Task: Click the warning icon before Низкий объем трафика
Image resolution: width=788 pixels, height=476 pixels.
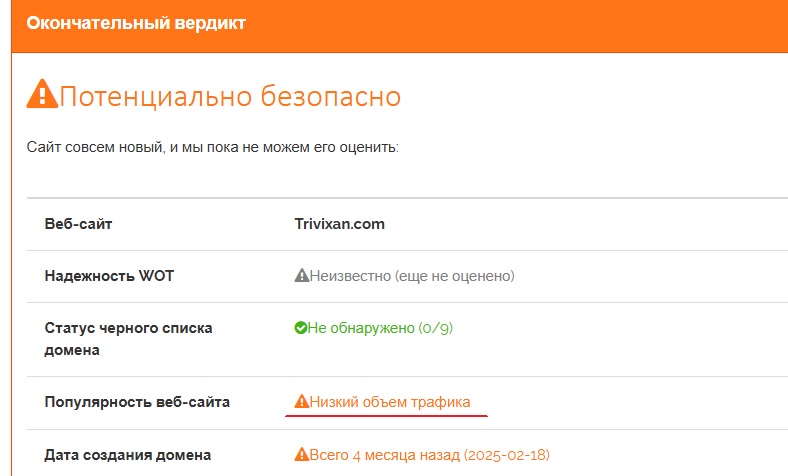Action: click(302, 401)
